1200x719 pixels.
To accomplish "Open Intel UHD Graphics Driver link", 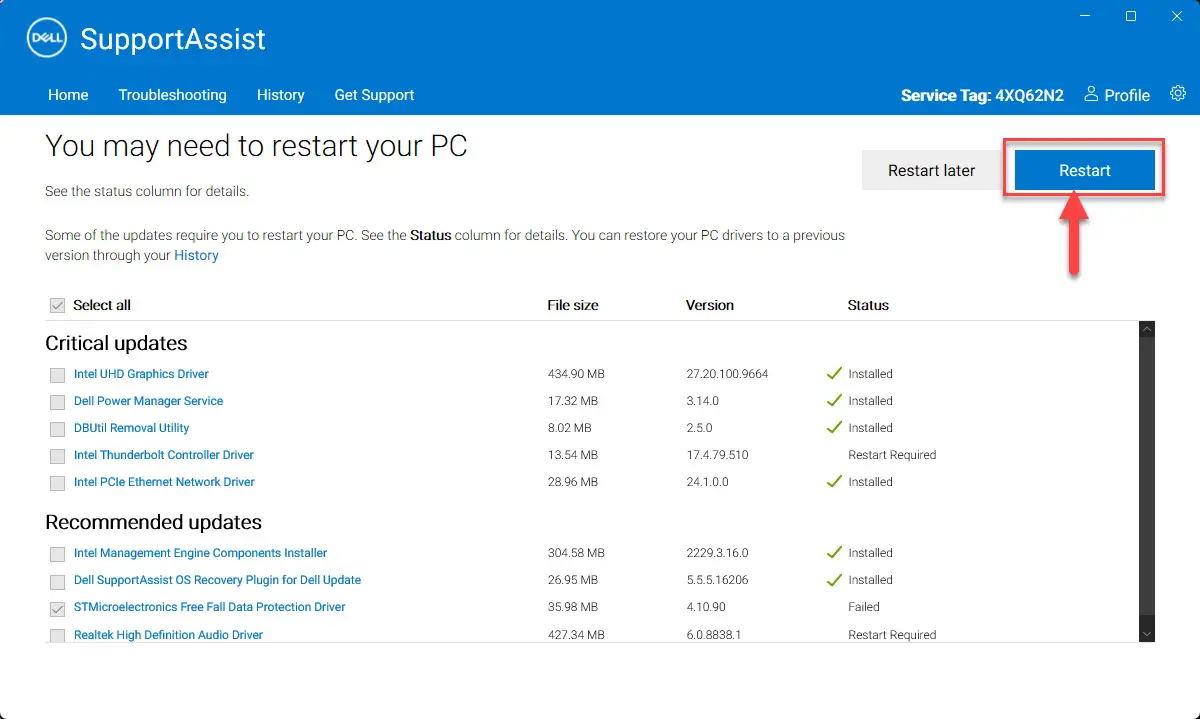I will point(141,374).
